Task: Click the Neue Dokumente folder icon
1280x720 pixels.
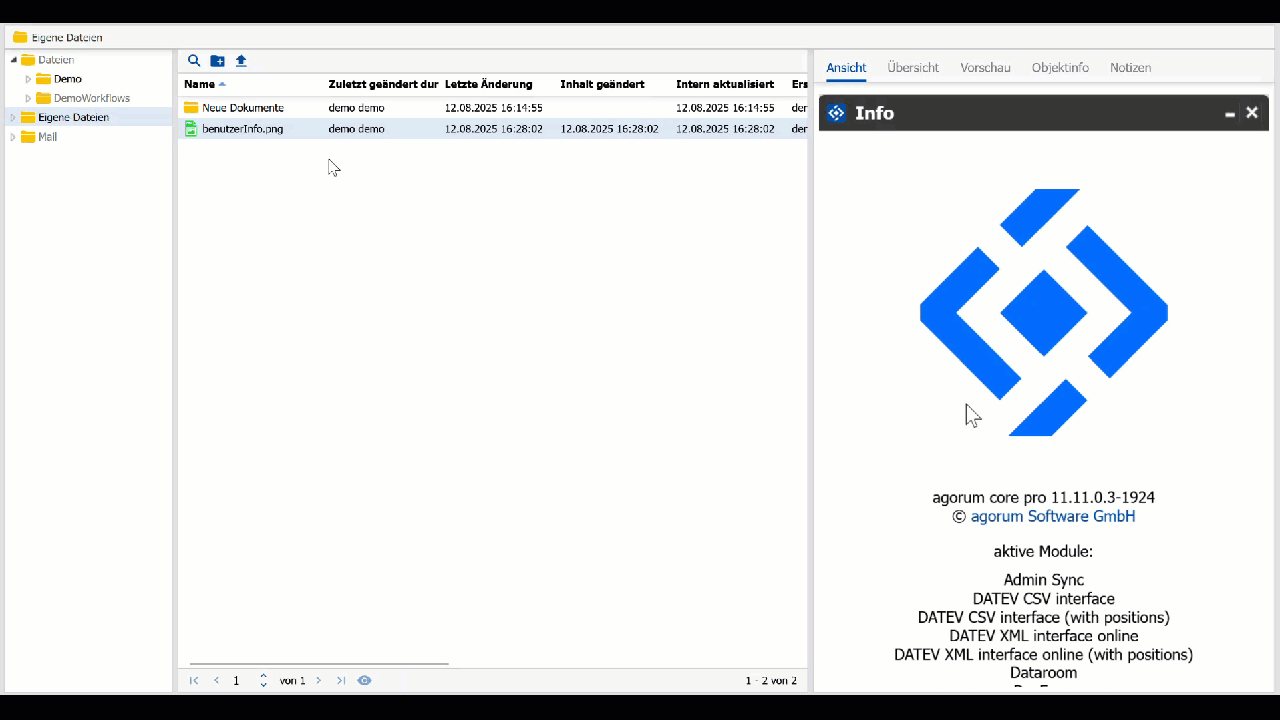Action: [191, 108]
